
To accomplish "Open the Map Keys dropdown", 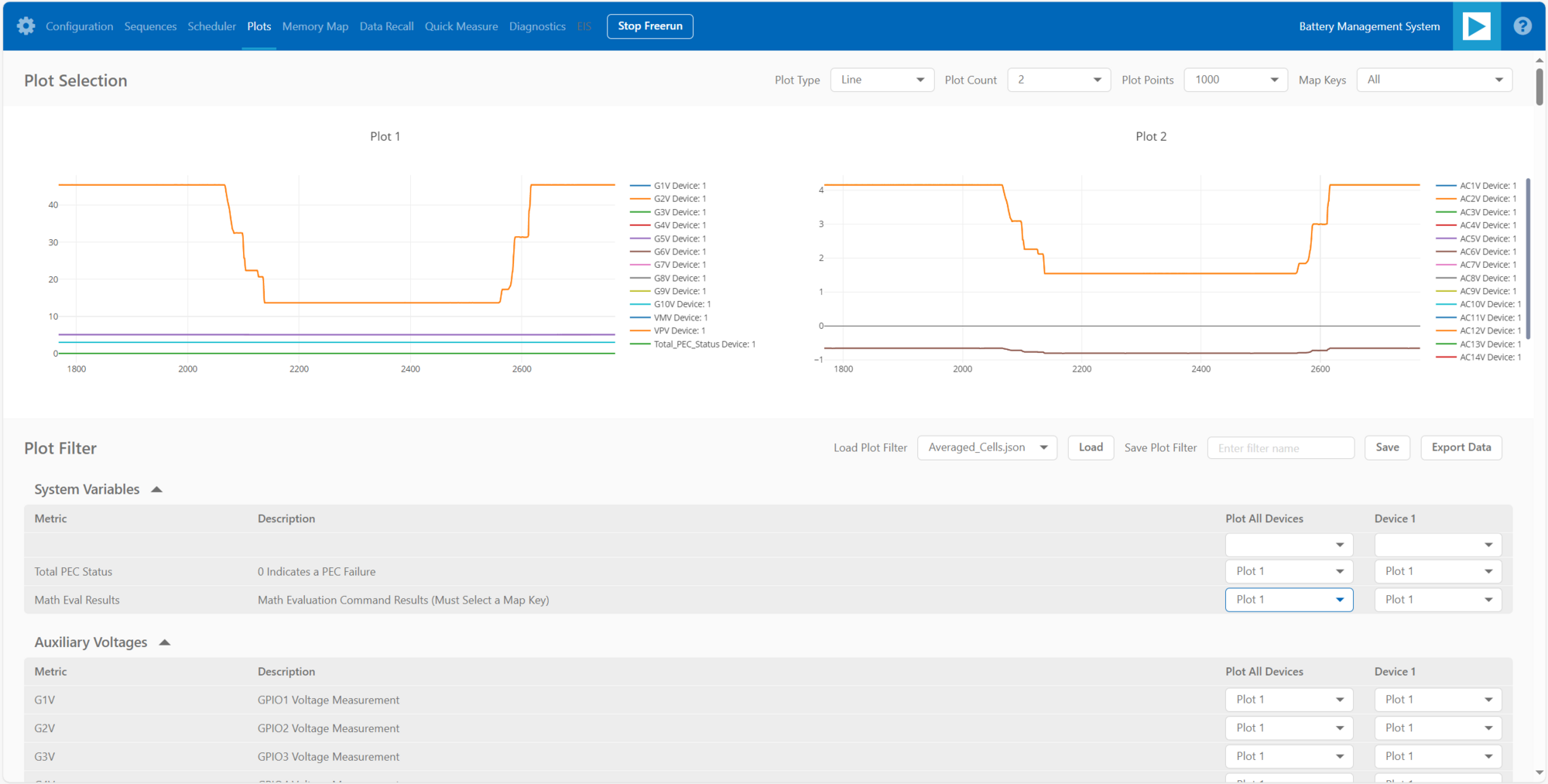I will [x=1434, y=79].
